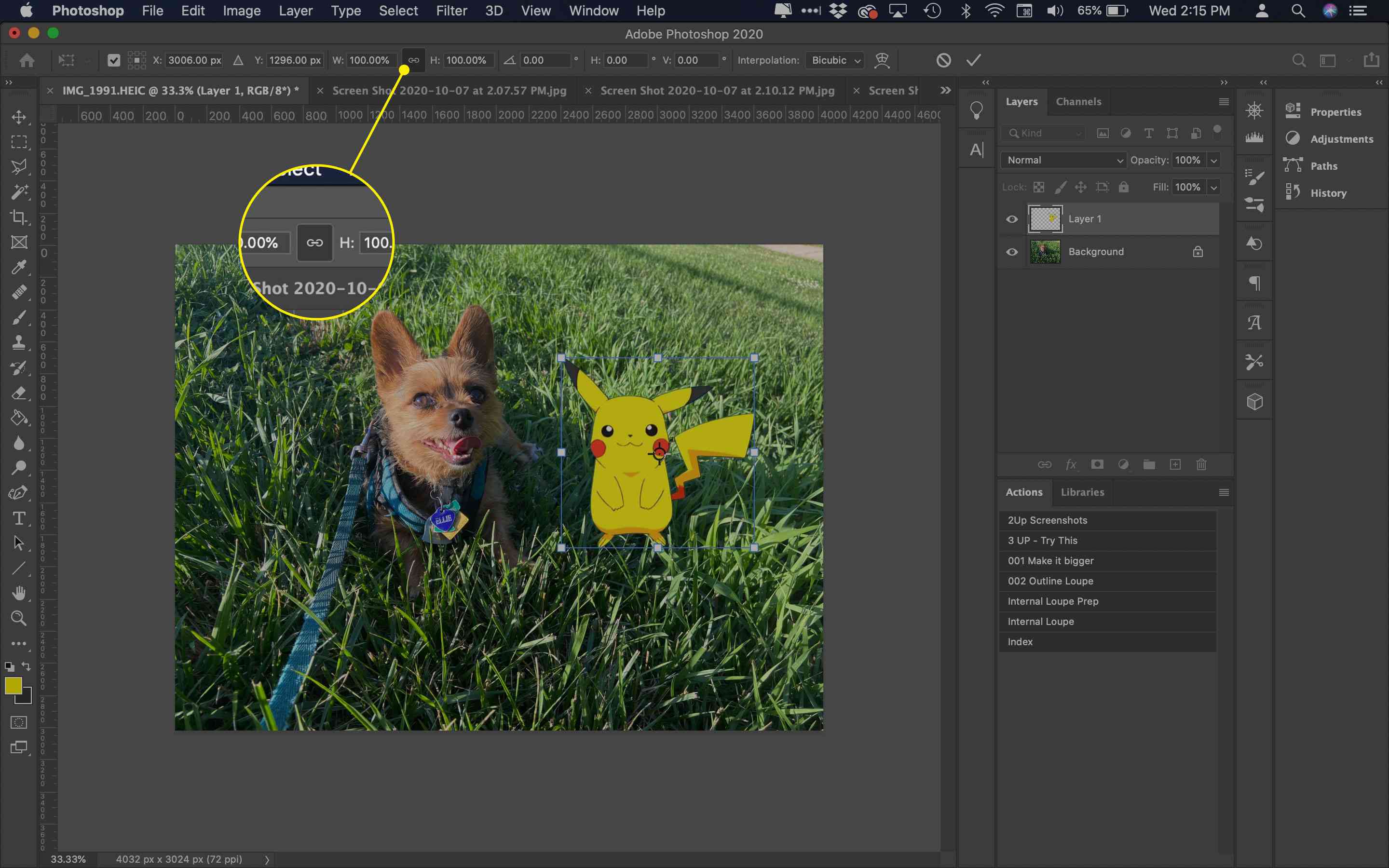
Task: Hide Layer 1 visibility eye
Action: 1012,219
